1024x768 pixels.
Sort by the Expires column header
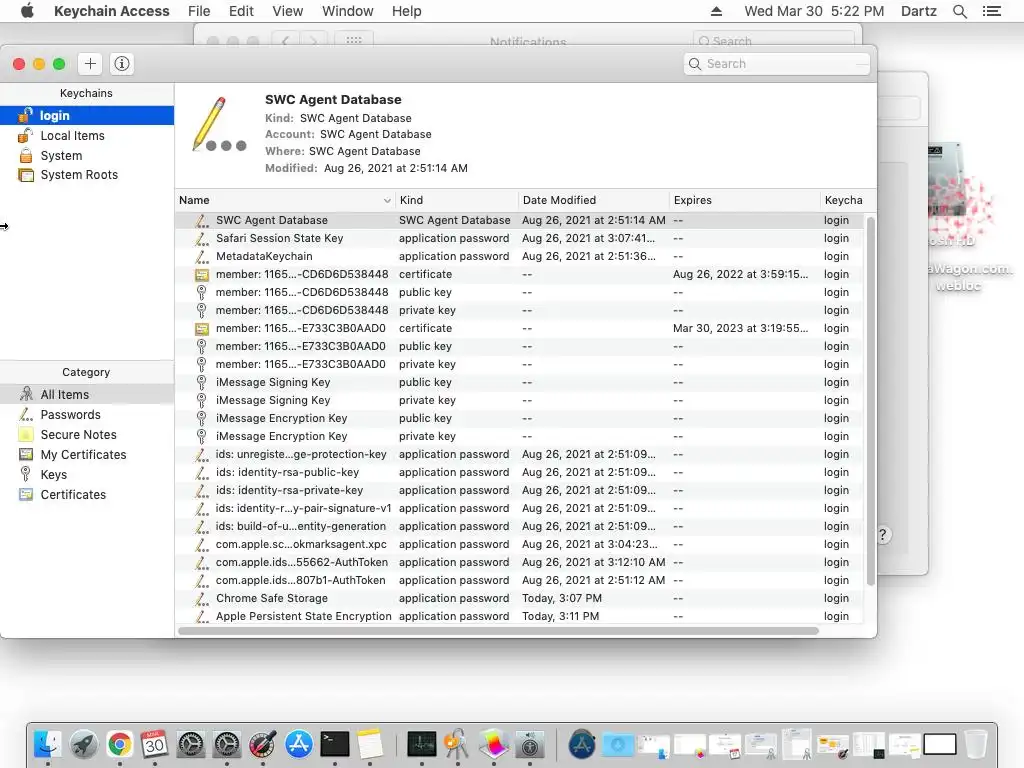pyautogui.click(x=744, y=200)
